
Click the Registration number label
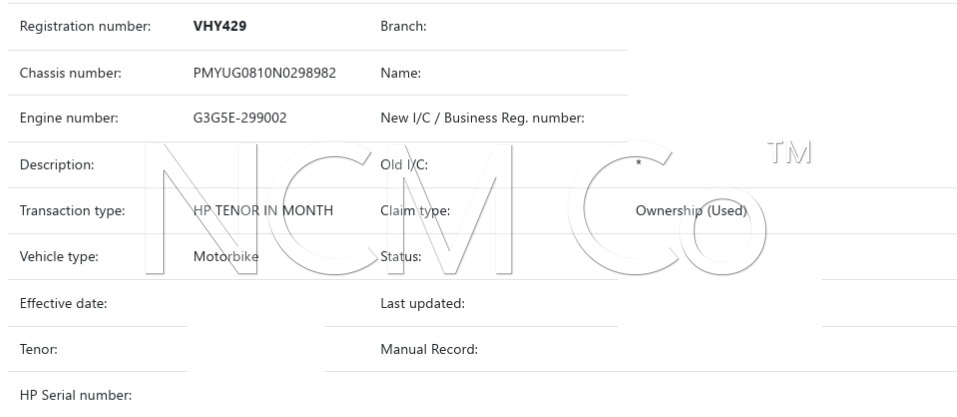click(x=85, y=26)
